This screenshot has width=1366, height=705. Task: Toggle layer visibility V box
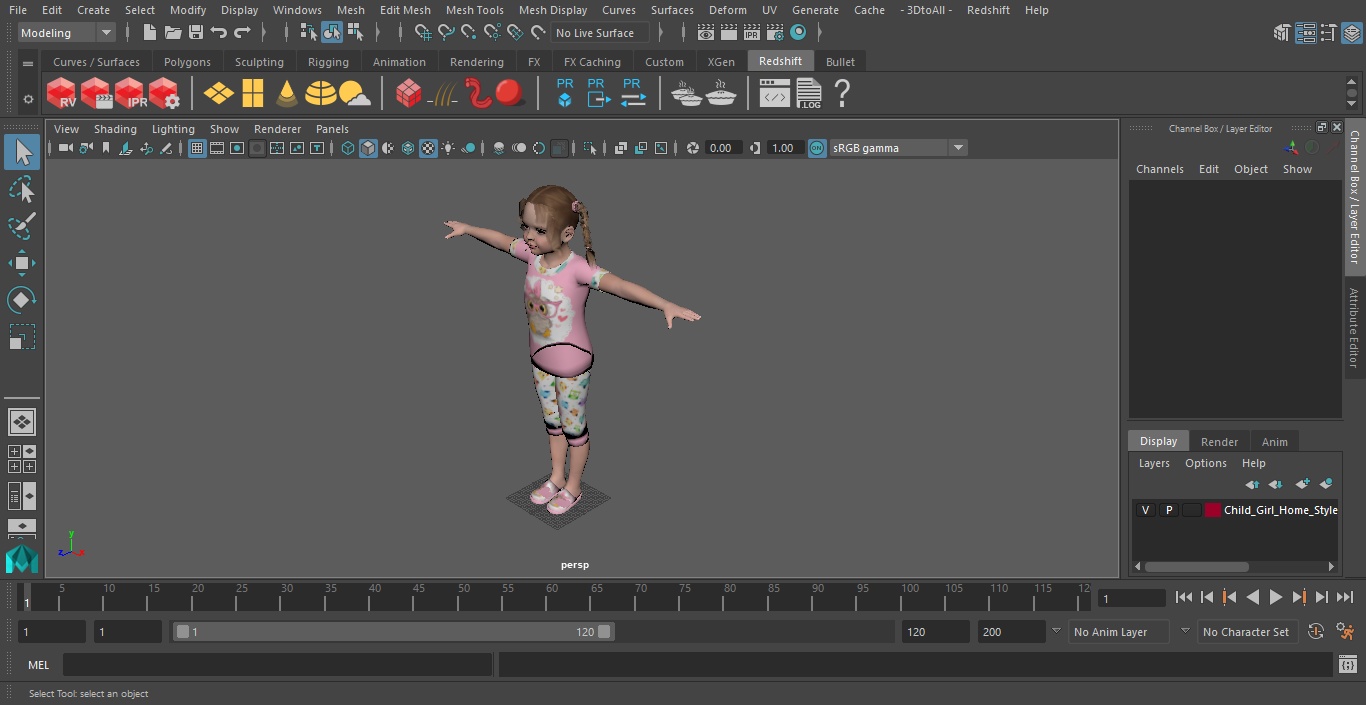1145,510
